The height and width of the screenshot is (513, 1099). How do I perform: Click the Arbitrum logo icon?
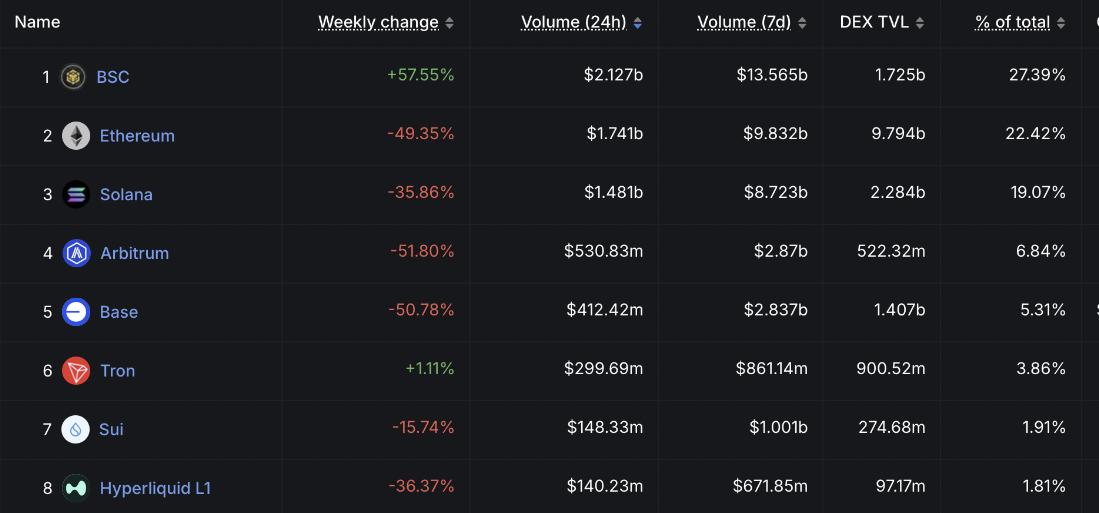click(x=76, y=253)
